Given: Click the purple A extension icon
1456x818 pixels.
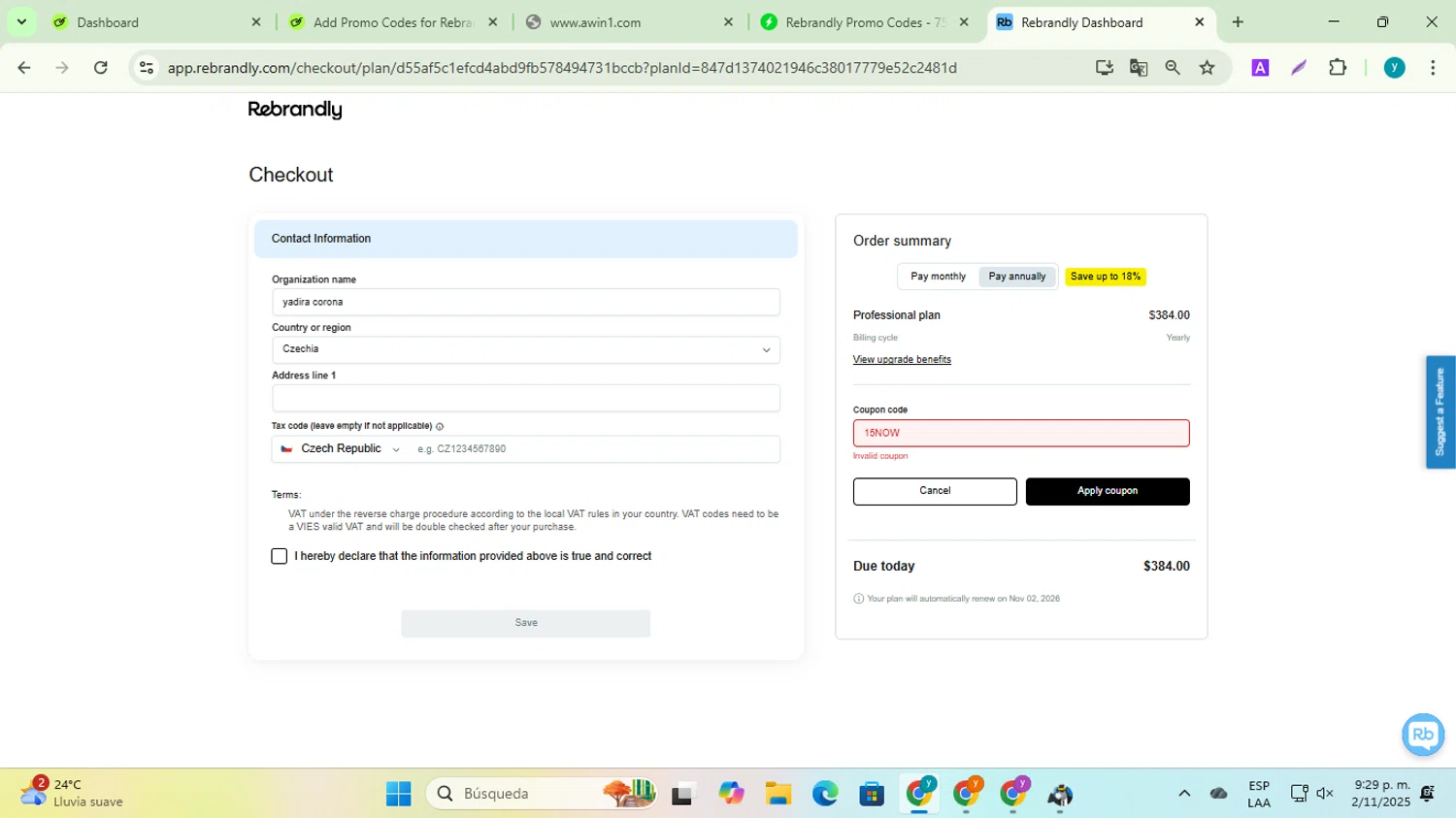Looking at the screenshot, I should click(x=1260, y=67).
